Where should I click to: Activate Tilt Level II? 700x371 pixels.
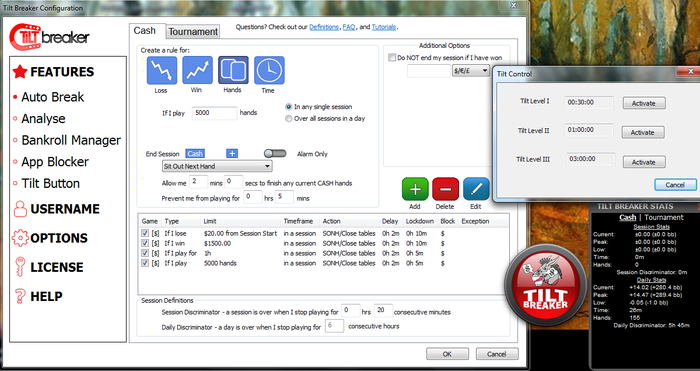pyautogui.click(x=643, y=133)
